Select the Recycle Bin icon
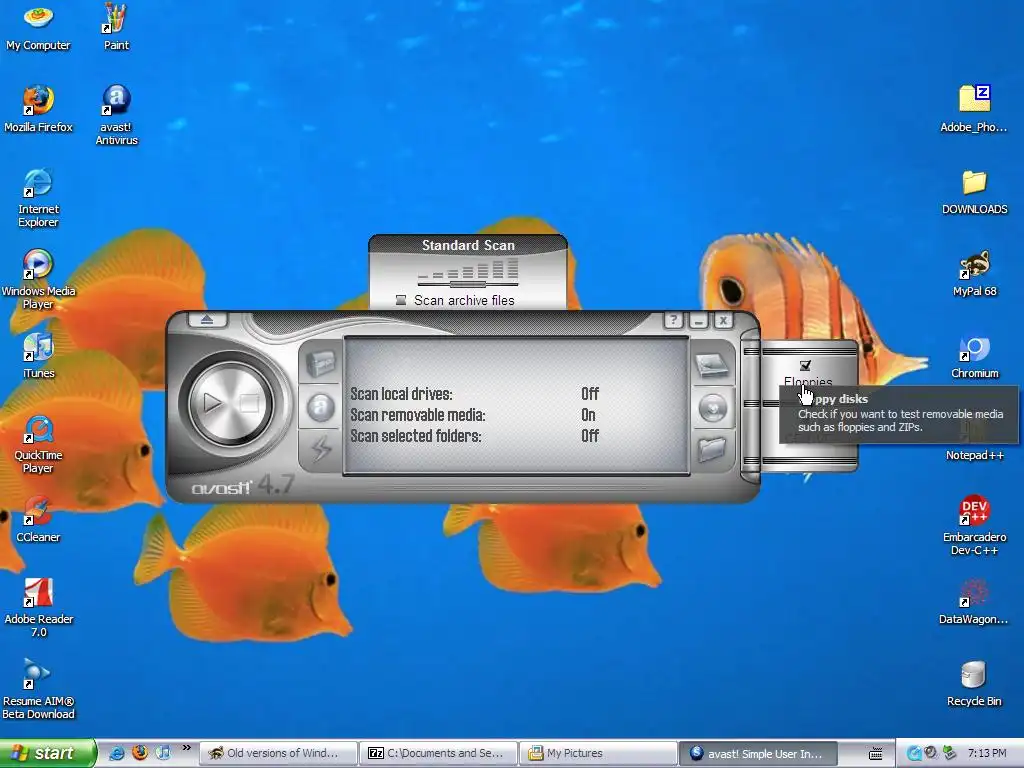The width and height of the screenshot is (1024, 768). 974,683
